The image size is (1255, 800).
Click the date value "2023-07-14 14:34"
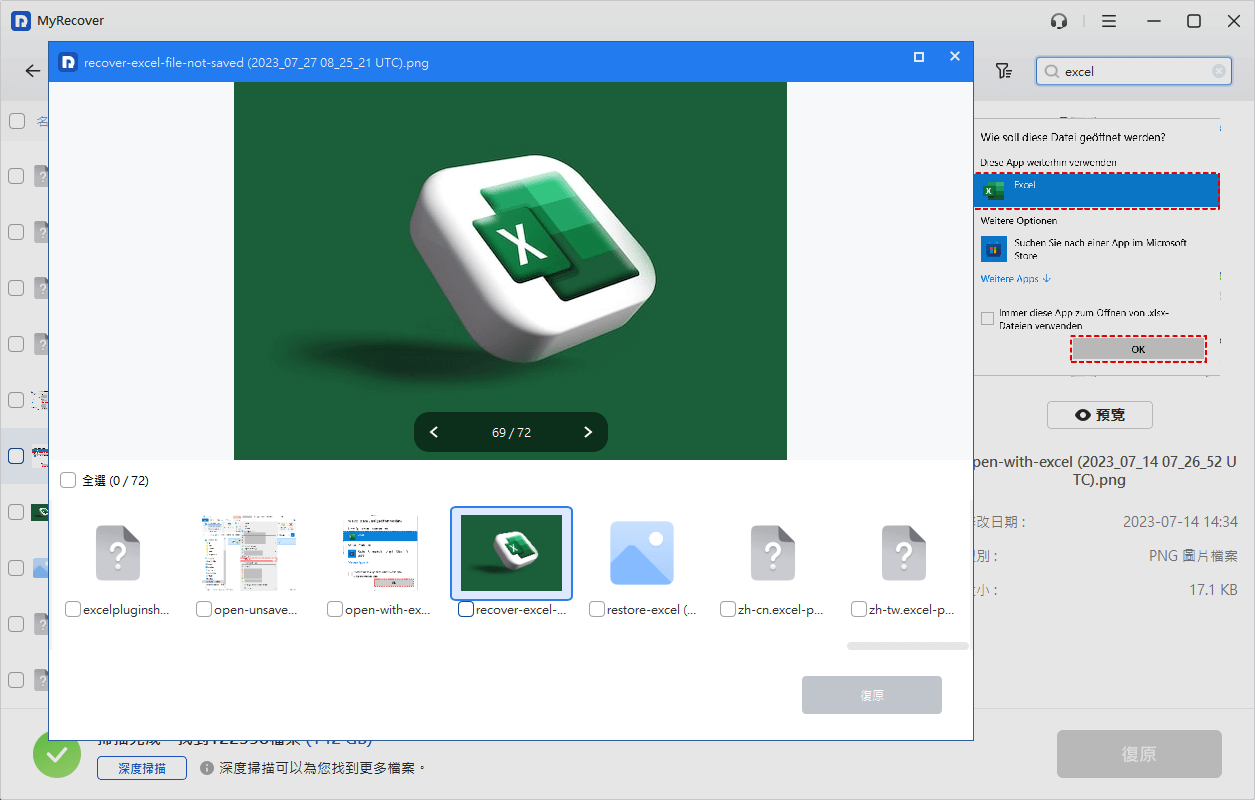(1180, 522)
